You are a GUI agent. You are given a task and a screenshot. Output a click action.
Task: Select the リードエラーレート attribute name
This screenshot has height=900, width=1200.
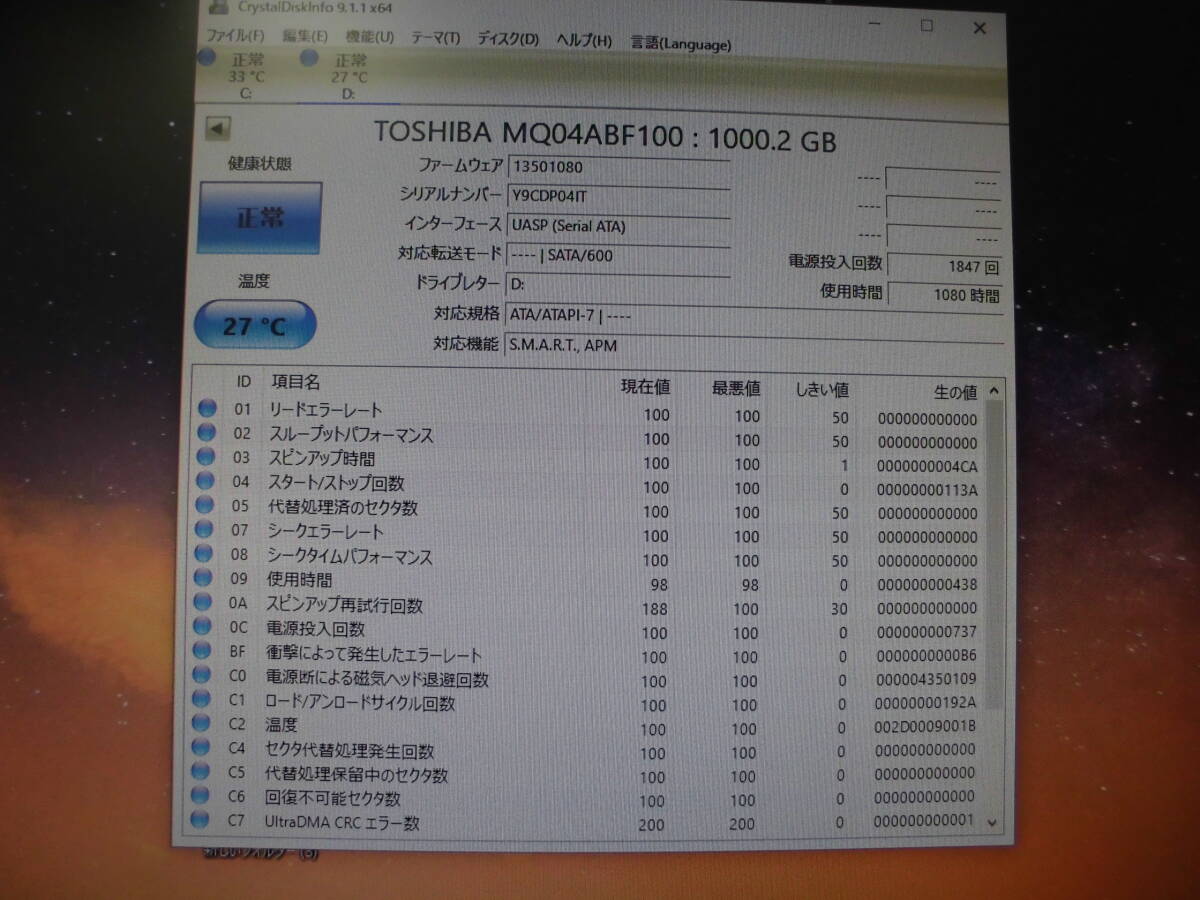click(x=325, y=410)
